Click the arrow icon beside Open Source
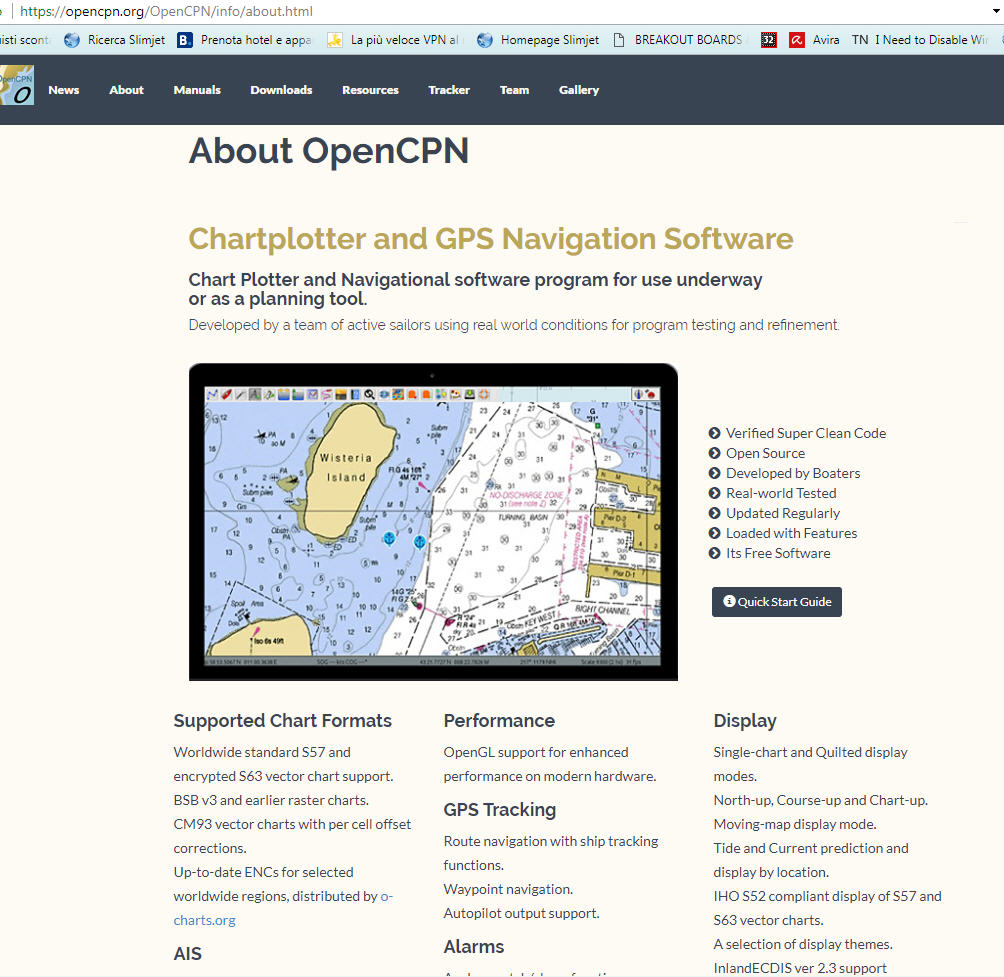1004x977 pixels. [715, 453]
